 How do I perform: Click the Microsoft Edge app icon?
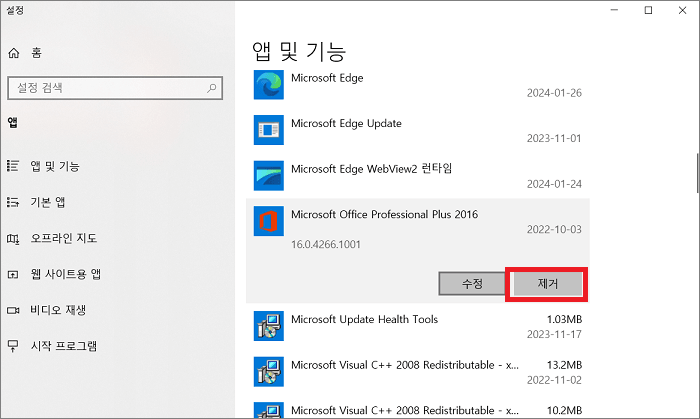(269, 84)
